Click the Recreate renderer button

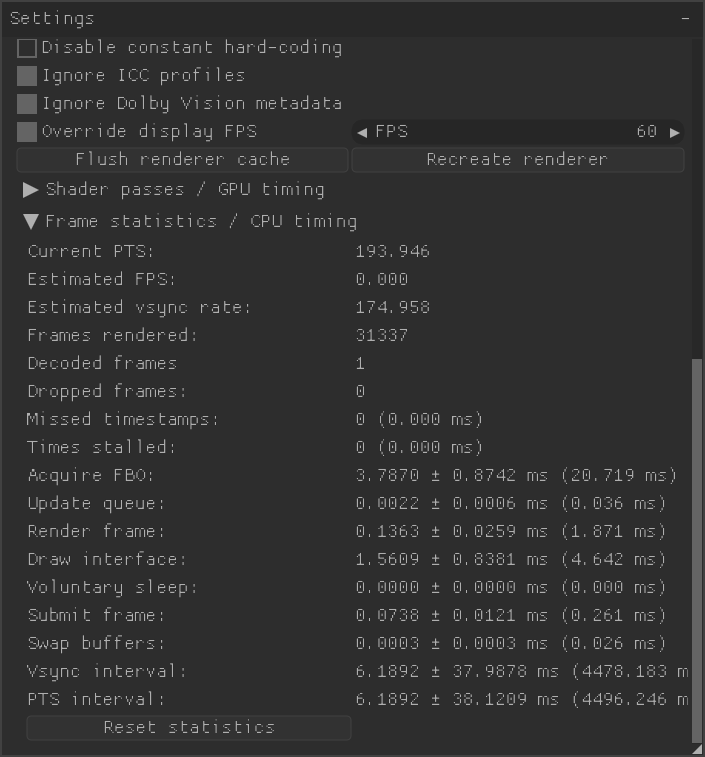(x=518, y=160)
